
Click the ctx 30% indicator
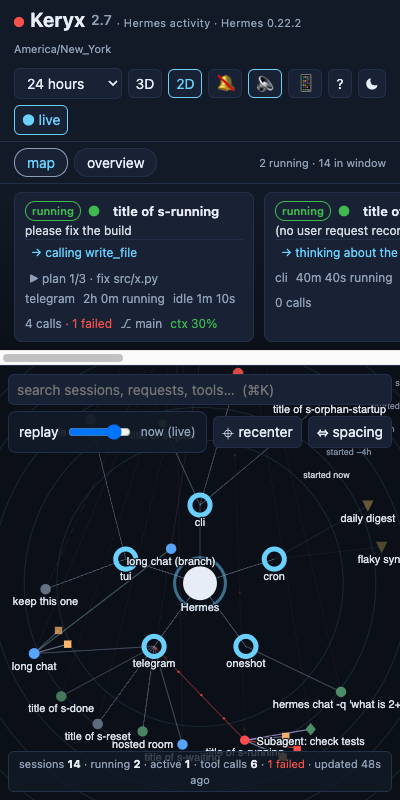point(193,323)
